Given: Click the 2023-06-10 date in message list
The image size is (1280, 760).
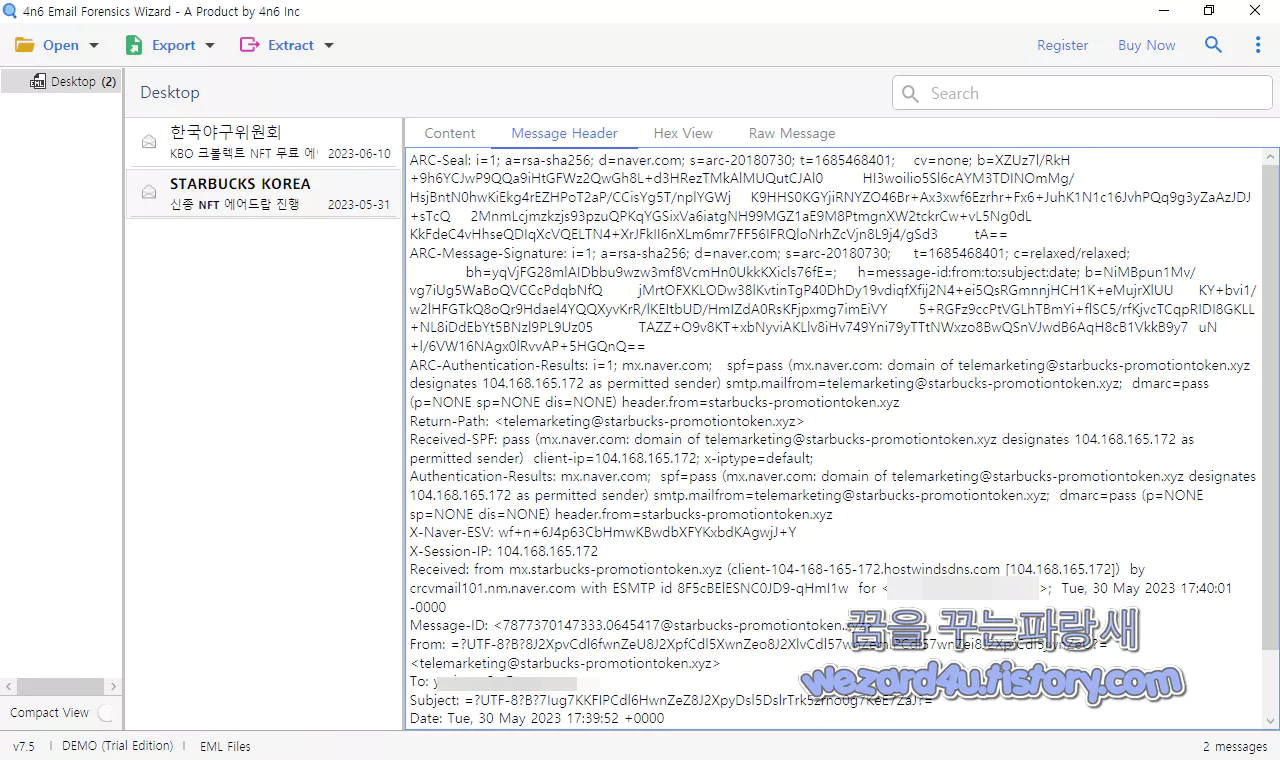Looking at the screenshot, I should point(359,154).
